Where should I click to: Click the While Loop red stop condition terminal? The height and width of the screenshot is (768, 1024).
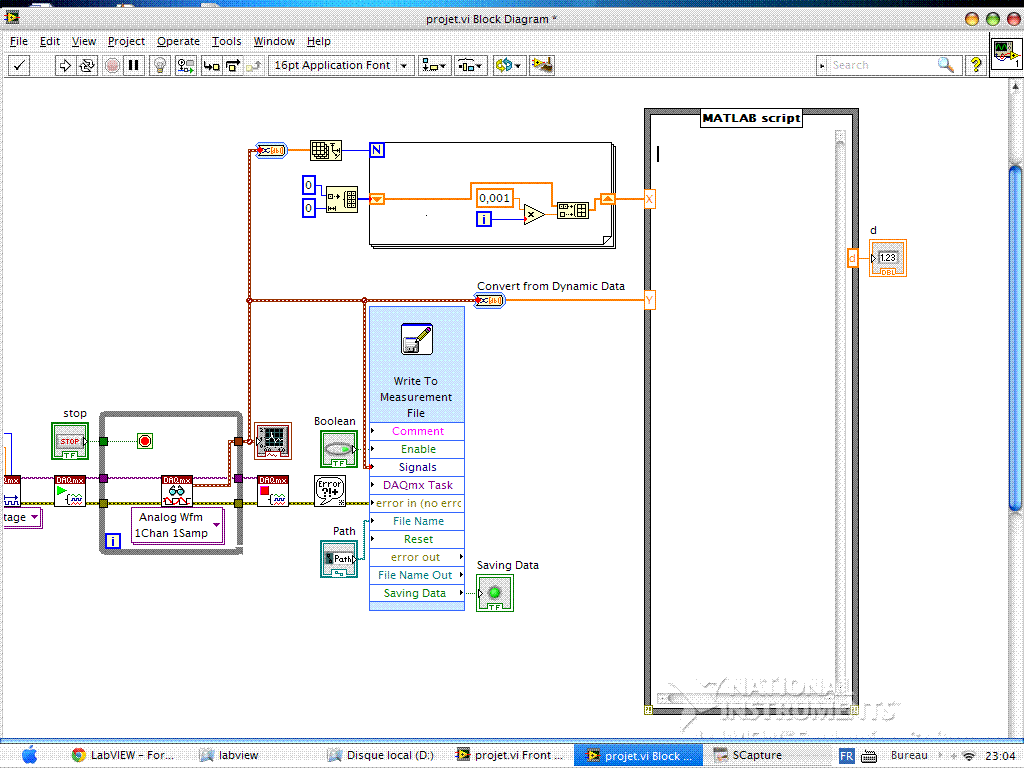point(145,441)
